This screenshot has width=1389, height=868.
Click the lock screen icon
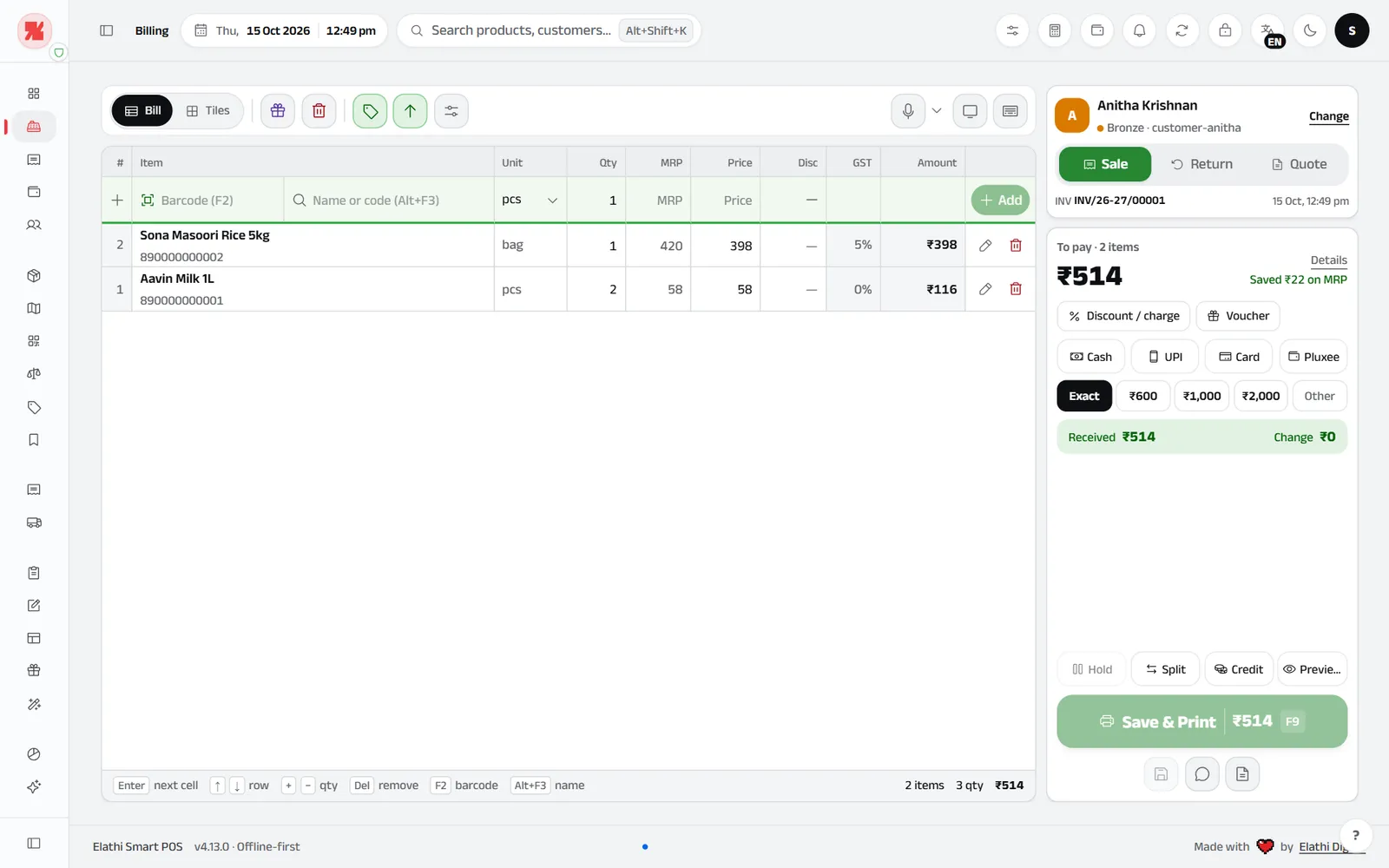click(x=1225, y=30)
